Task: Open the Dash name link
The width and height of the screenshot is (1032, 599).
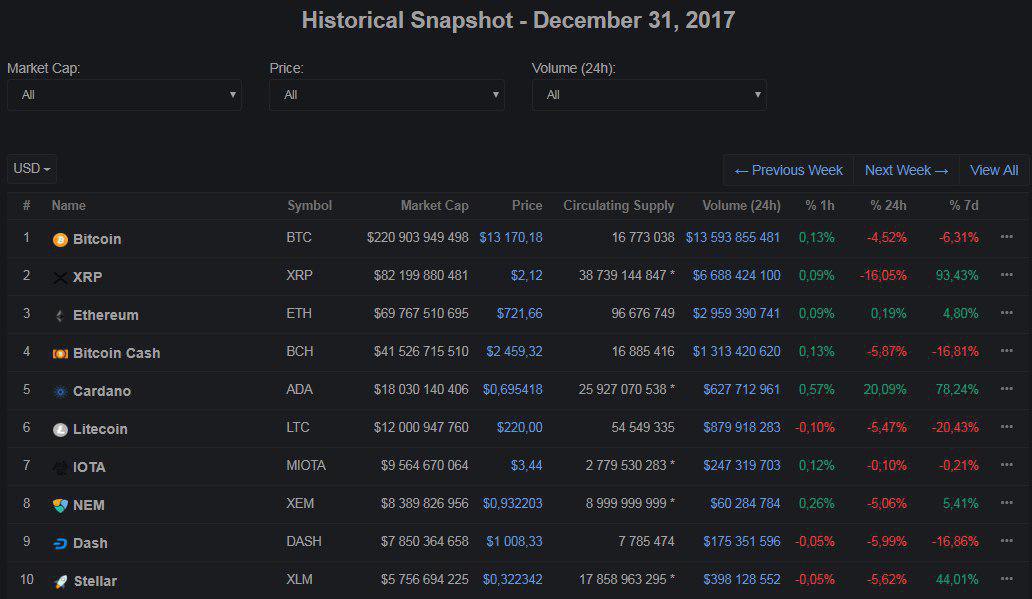Action: [x=90, y=543]
